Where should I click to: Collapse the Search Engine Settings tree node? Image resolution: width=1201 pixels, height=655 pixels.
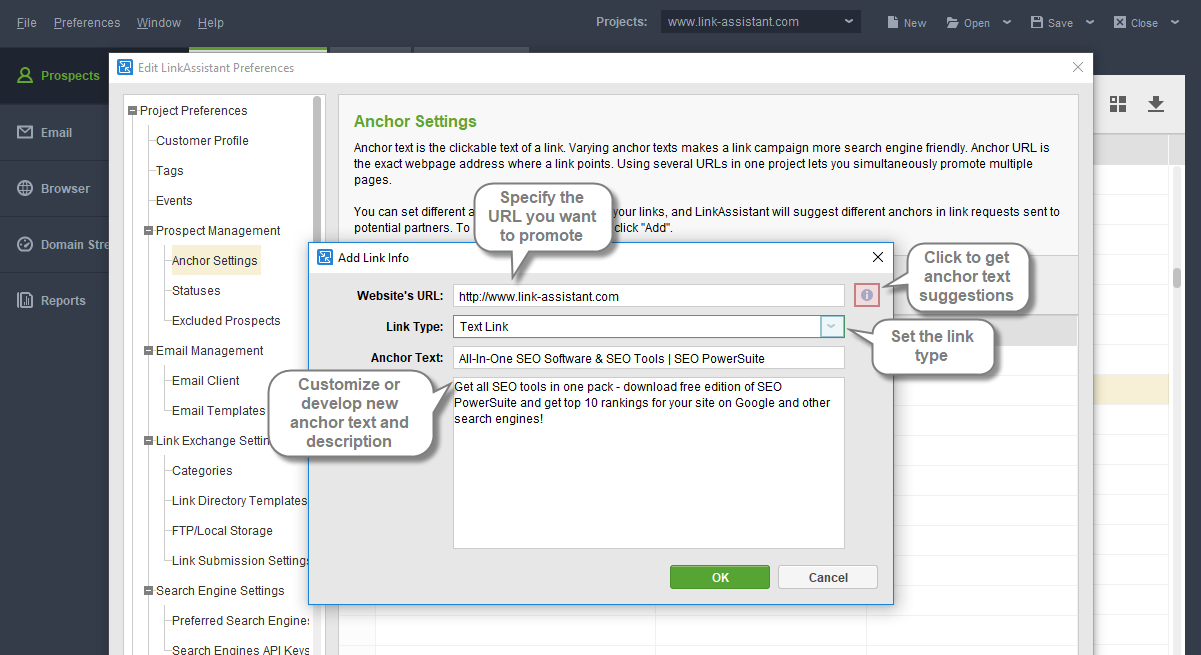tap(149, 591)
